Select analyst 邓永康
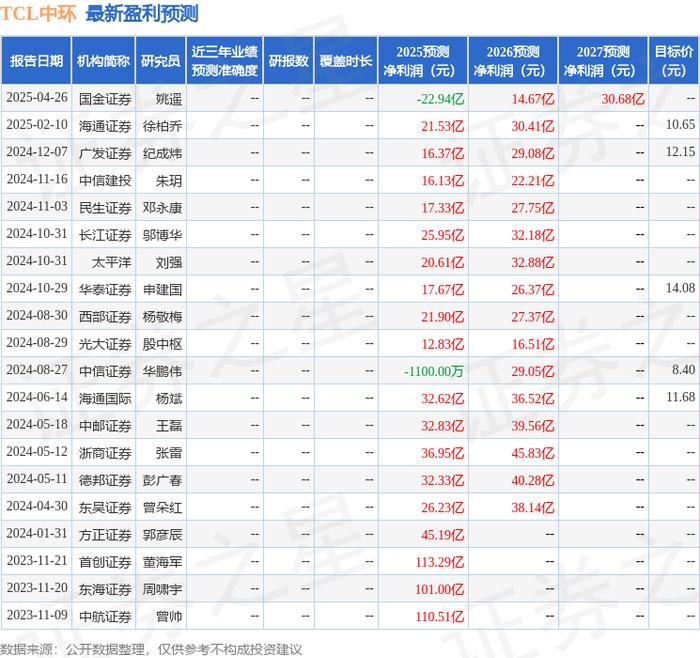 tap(162, 208)
